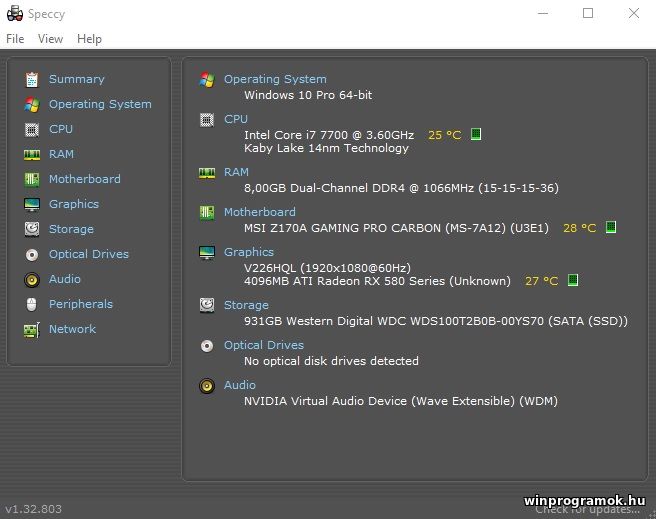Open the CPU heading link in summary
This screenshot has width=656, height=519.
click(236, 119)
